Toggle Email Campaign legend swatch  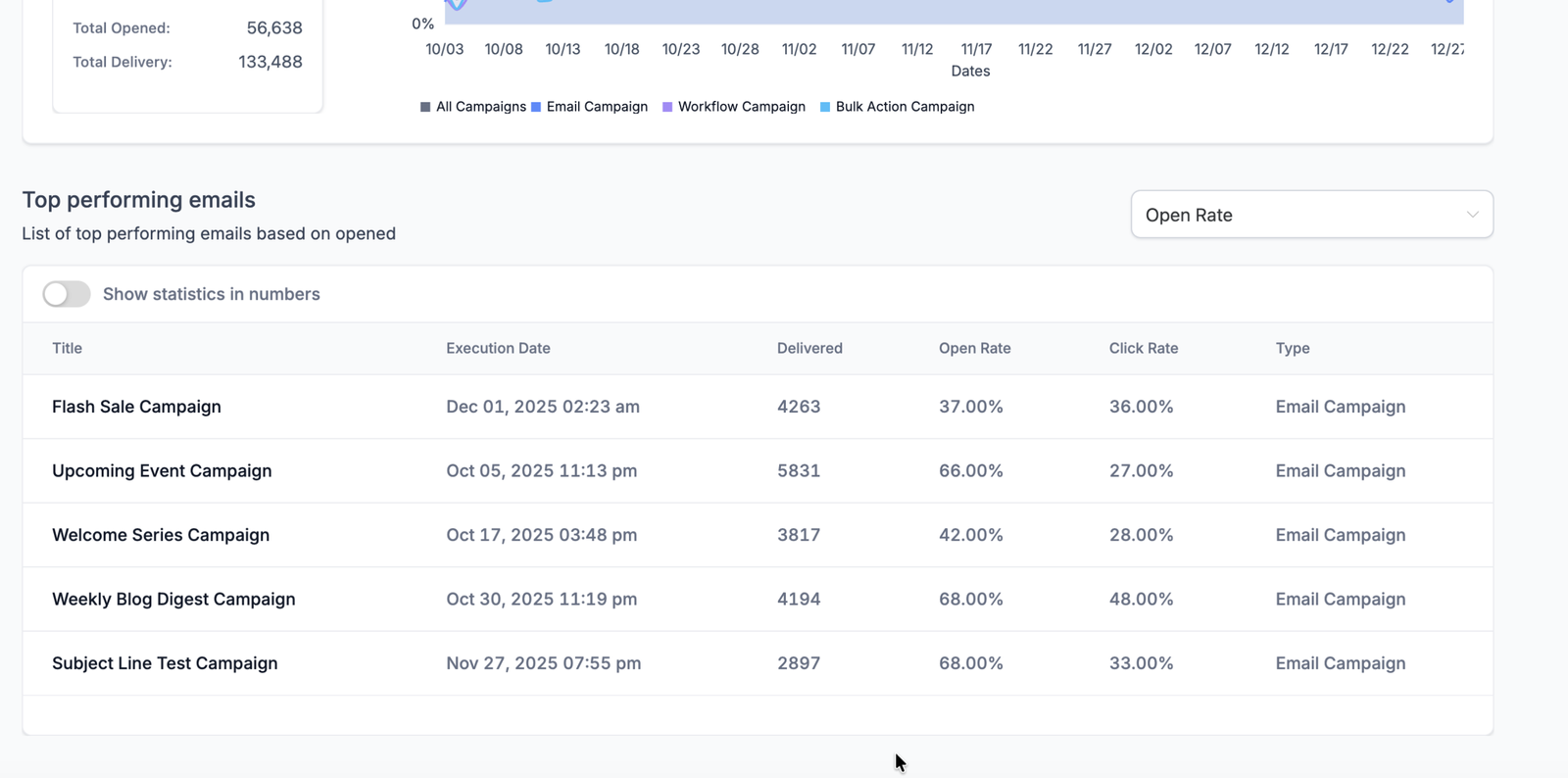pos(536,107)
